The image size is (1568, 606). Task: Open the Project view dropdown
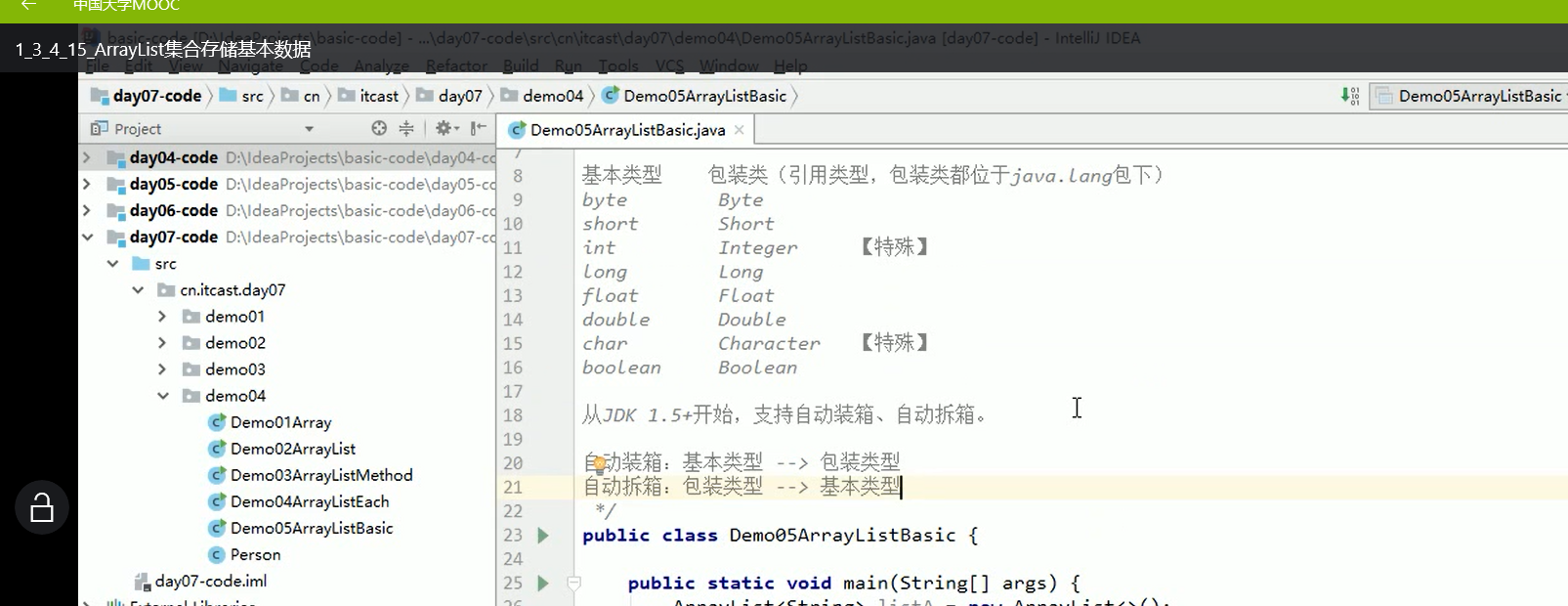pos(309,129)
